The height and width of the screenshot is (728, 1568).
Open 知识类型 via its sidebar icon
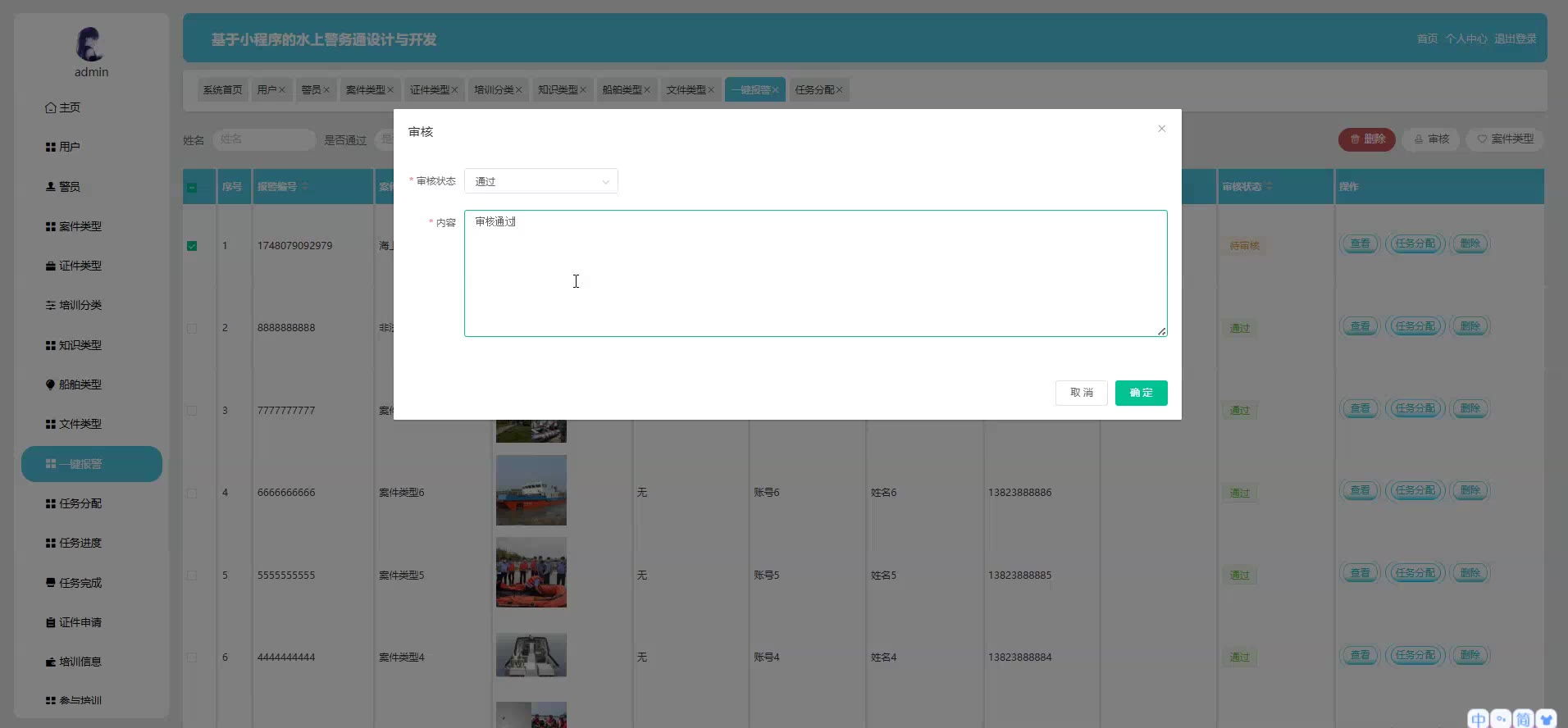51,345
